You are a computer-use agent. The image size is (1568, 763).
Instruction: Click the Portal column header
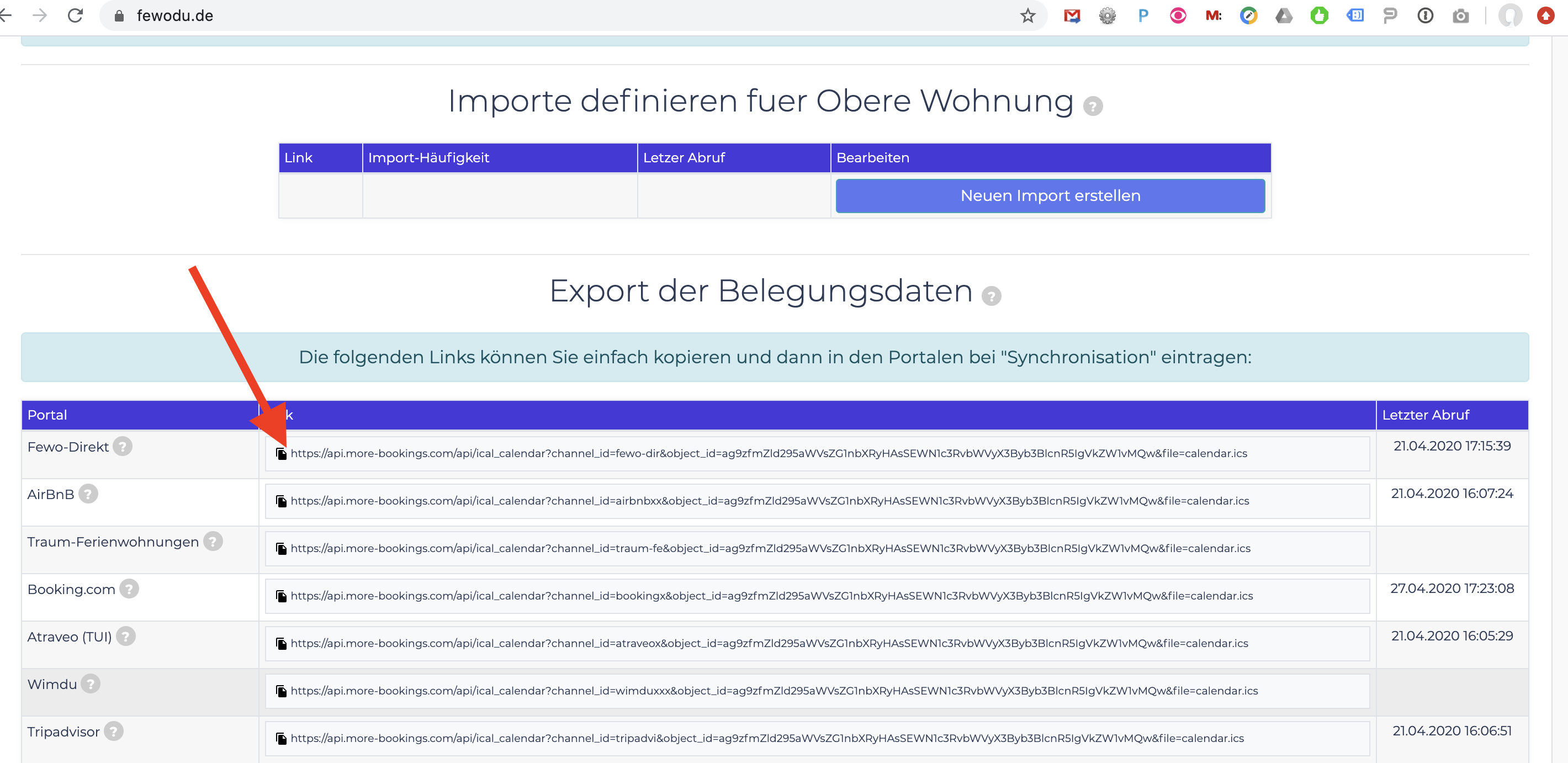point(140,415)
